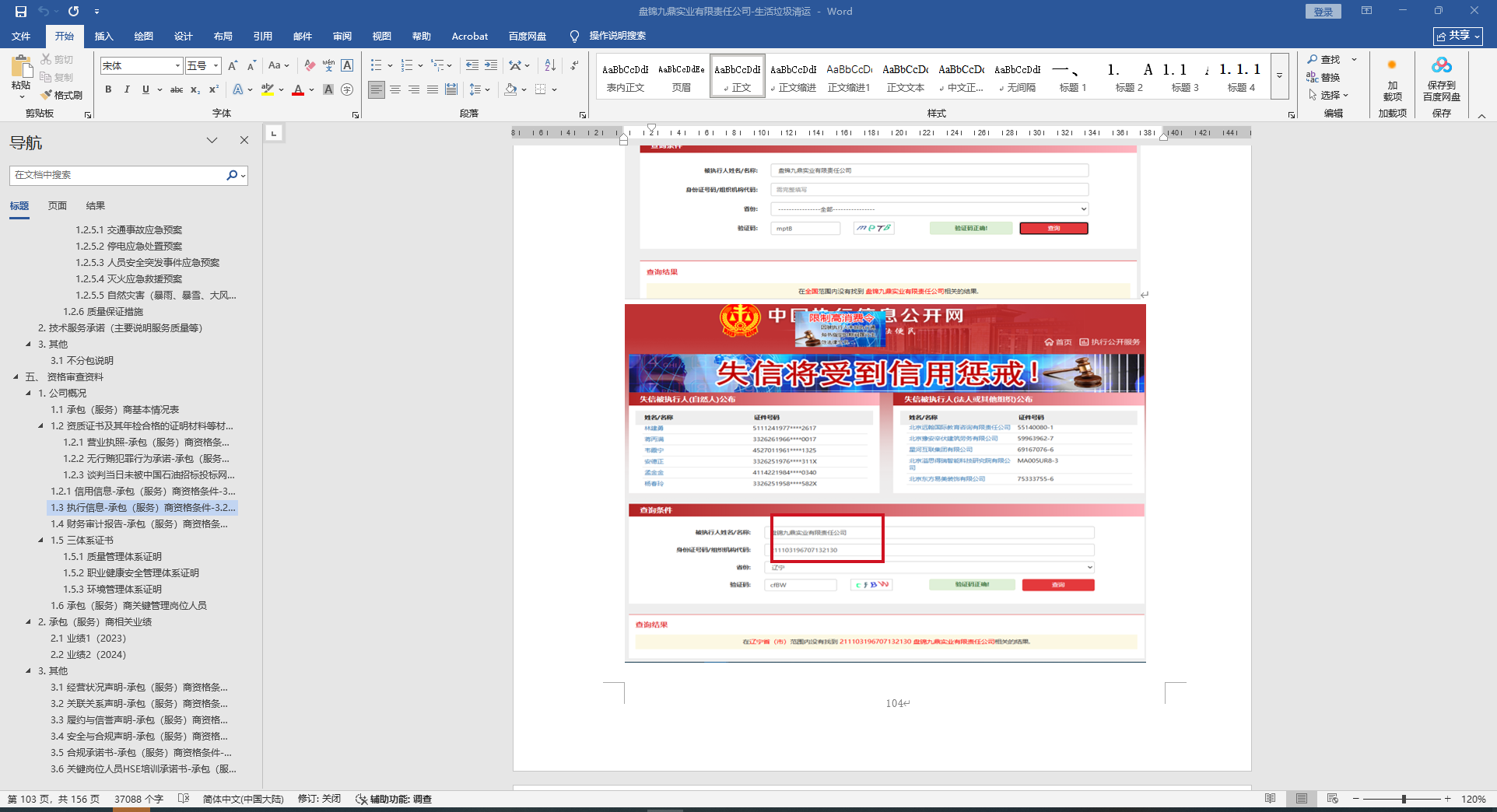Toggle strikethrough formatting
Viewport: 1497px width, 812px height.
click(177, 89)
